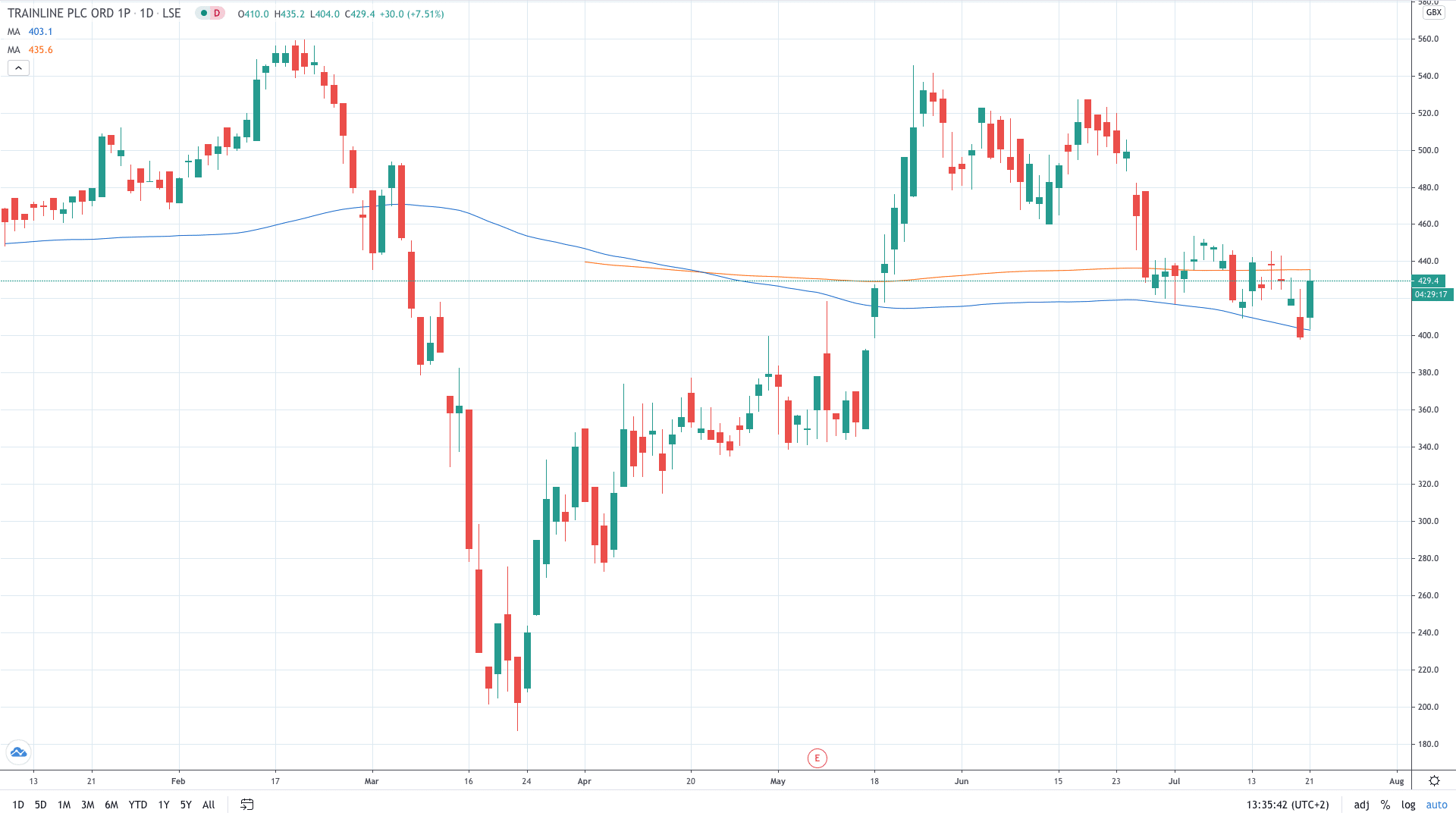Select the 1D time range
The width and height of the screenshot is (1456, 819).
coord(18,805)
